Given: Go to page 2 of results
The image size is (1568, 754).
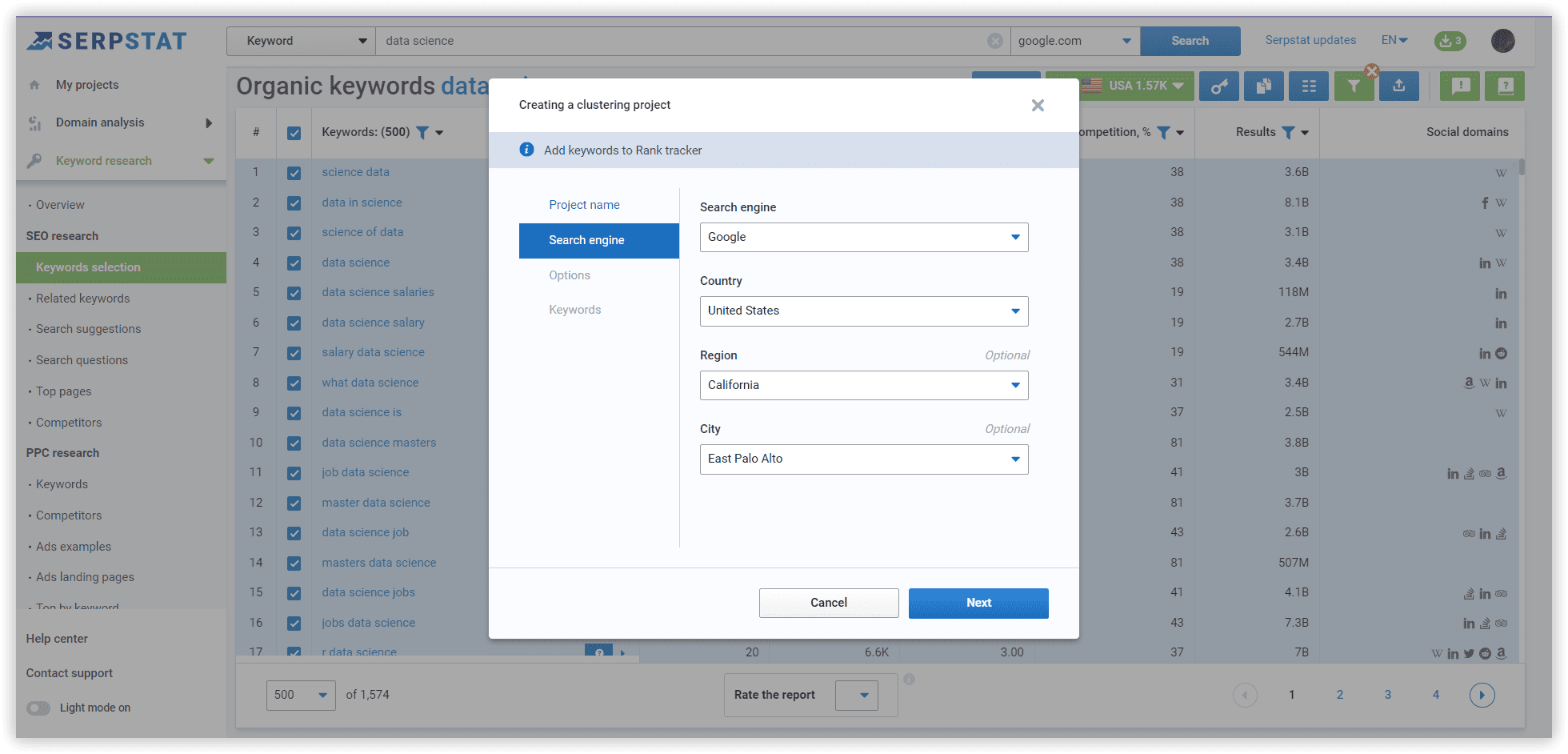Looking at the screenshot, I should [1339, 695].
